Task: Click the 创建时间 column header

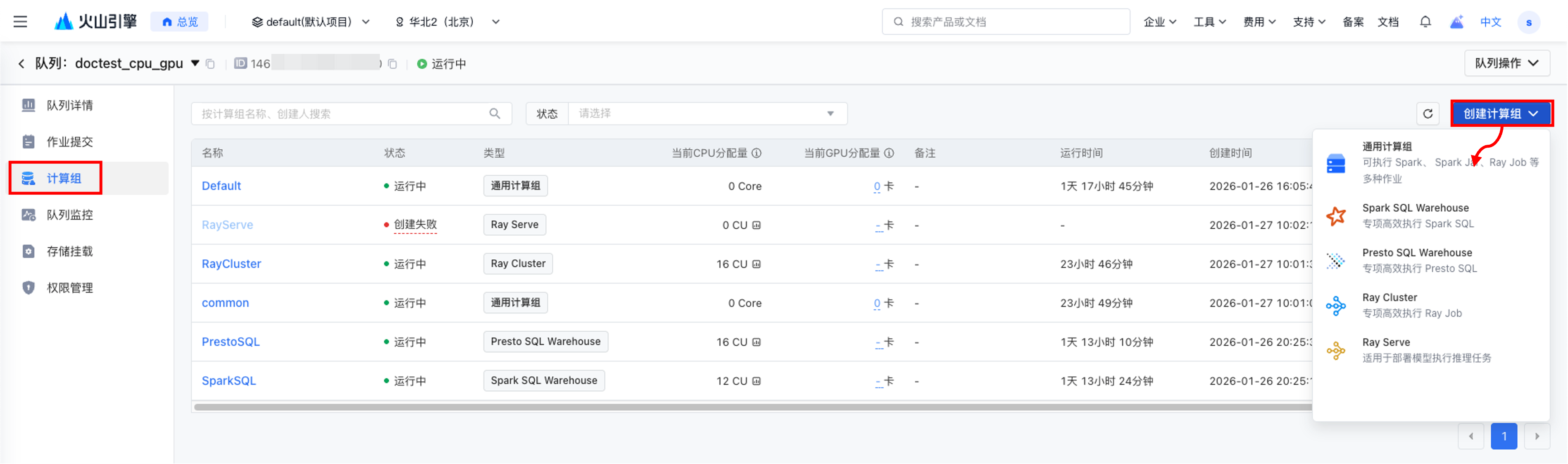Action: point(1230,153)
